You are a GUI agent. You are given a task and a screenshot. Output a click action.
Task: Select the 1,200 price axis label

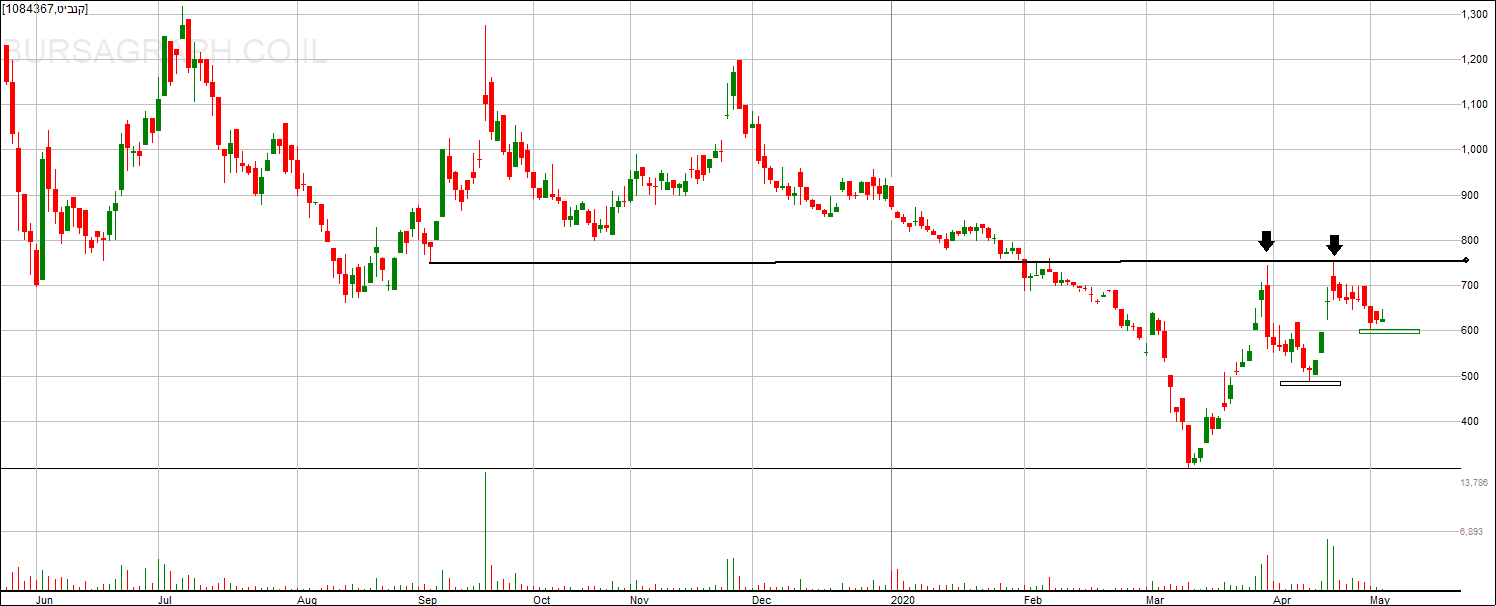pyautogui.click(x=1475, y=60)
